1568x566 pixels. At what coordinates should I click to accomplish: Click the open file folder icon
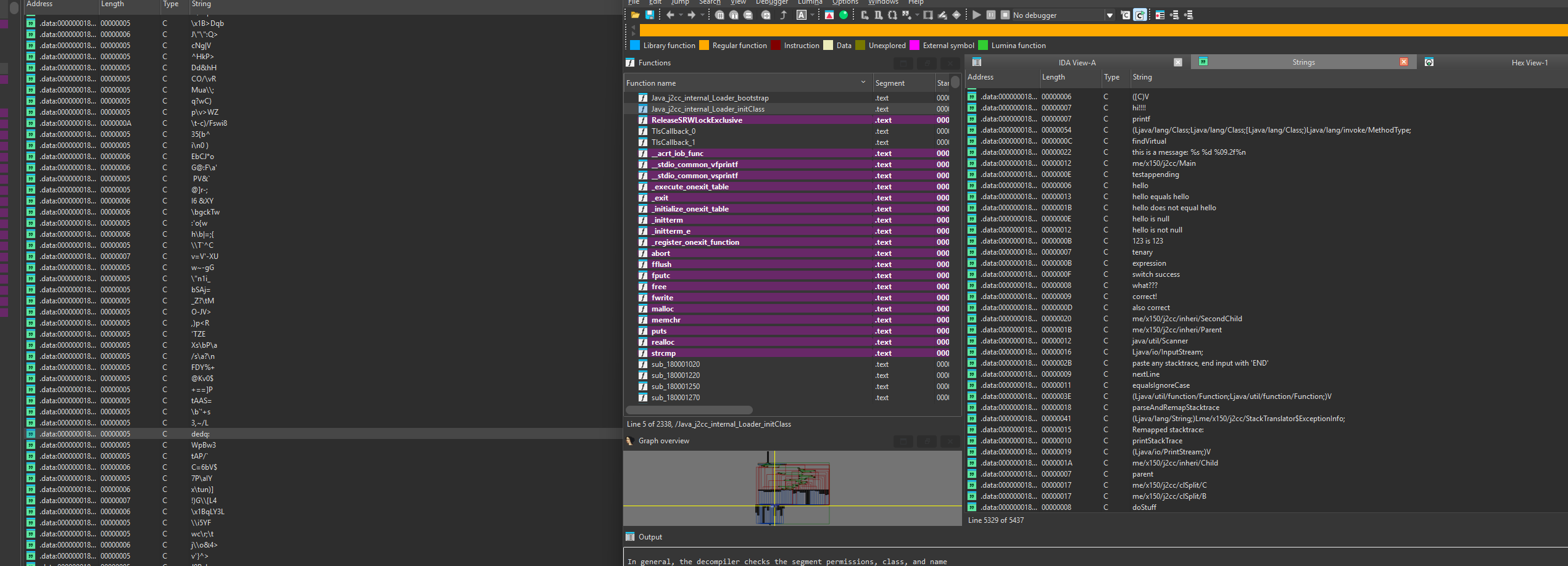pyautogui.click(x=635, y=15)
